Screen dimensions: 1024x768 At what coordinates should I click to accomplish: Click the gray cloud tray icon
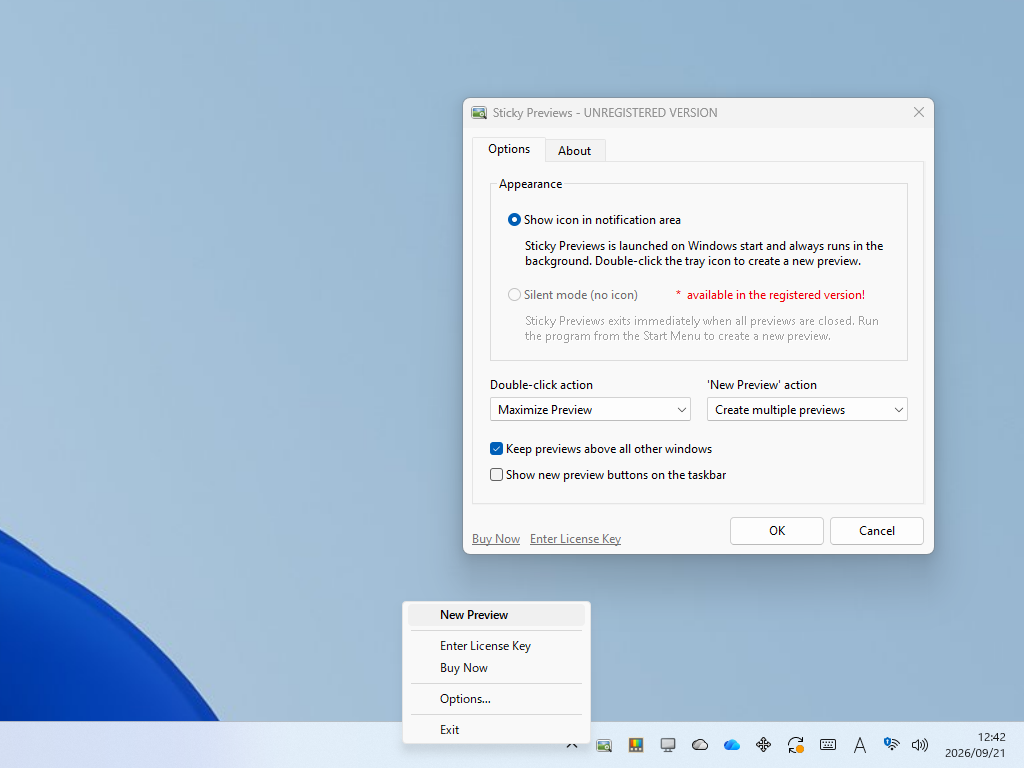tap(699, 745)
